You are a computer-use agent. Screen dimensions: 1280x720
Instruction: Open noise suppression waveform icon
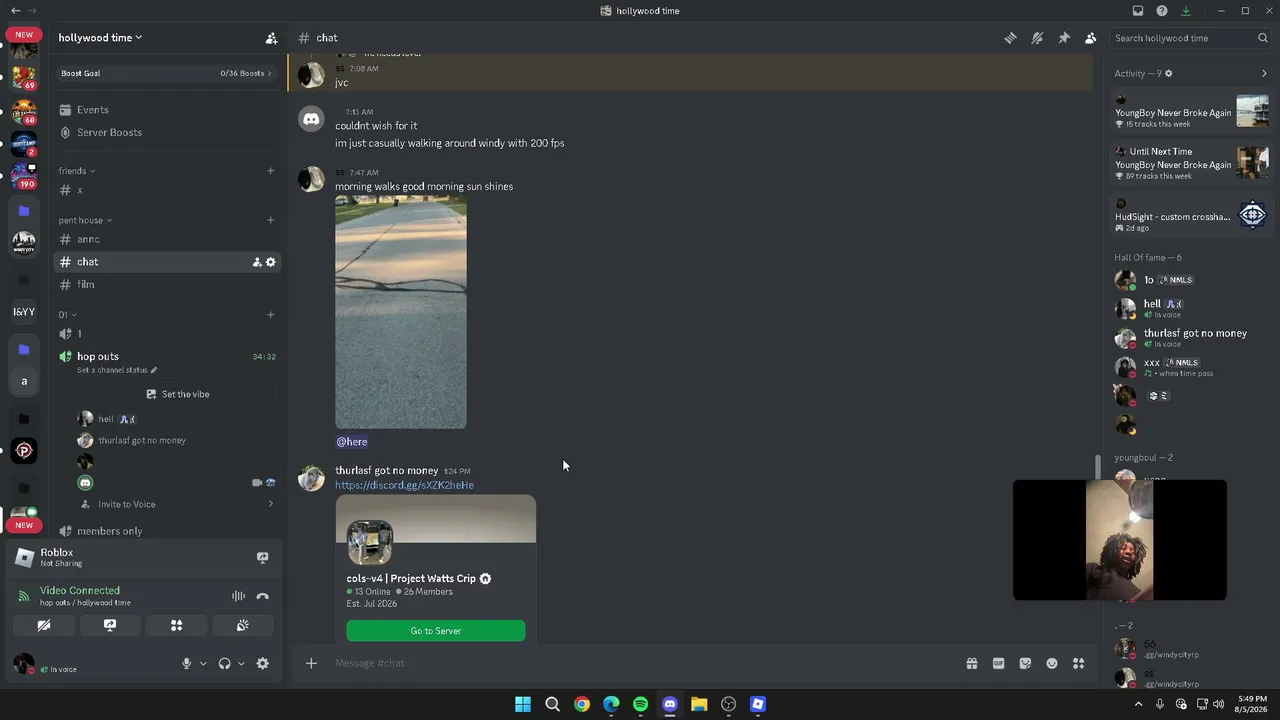[x=238, y=596]
